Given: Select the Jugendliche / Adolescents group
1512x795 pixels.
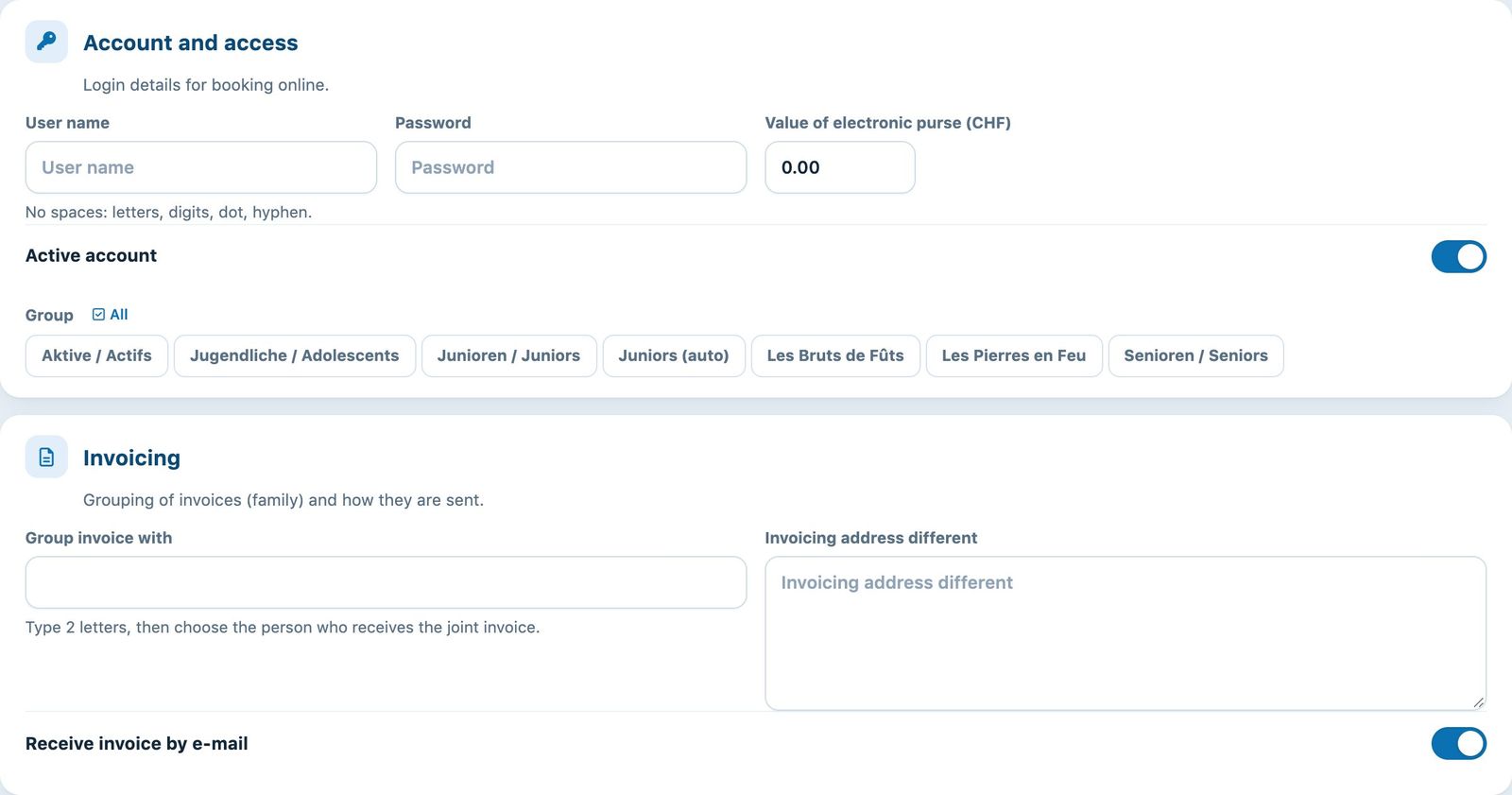Looking at the screenshot, I should [295, 355].
